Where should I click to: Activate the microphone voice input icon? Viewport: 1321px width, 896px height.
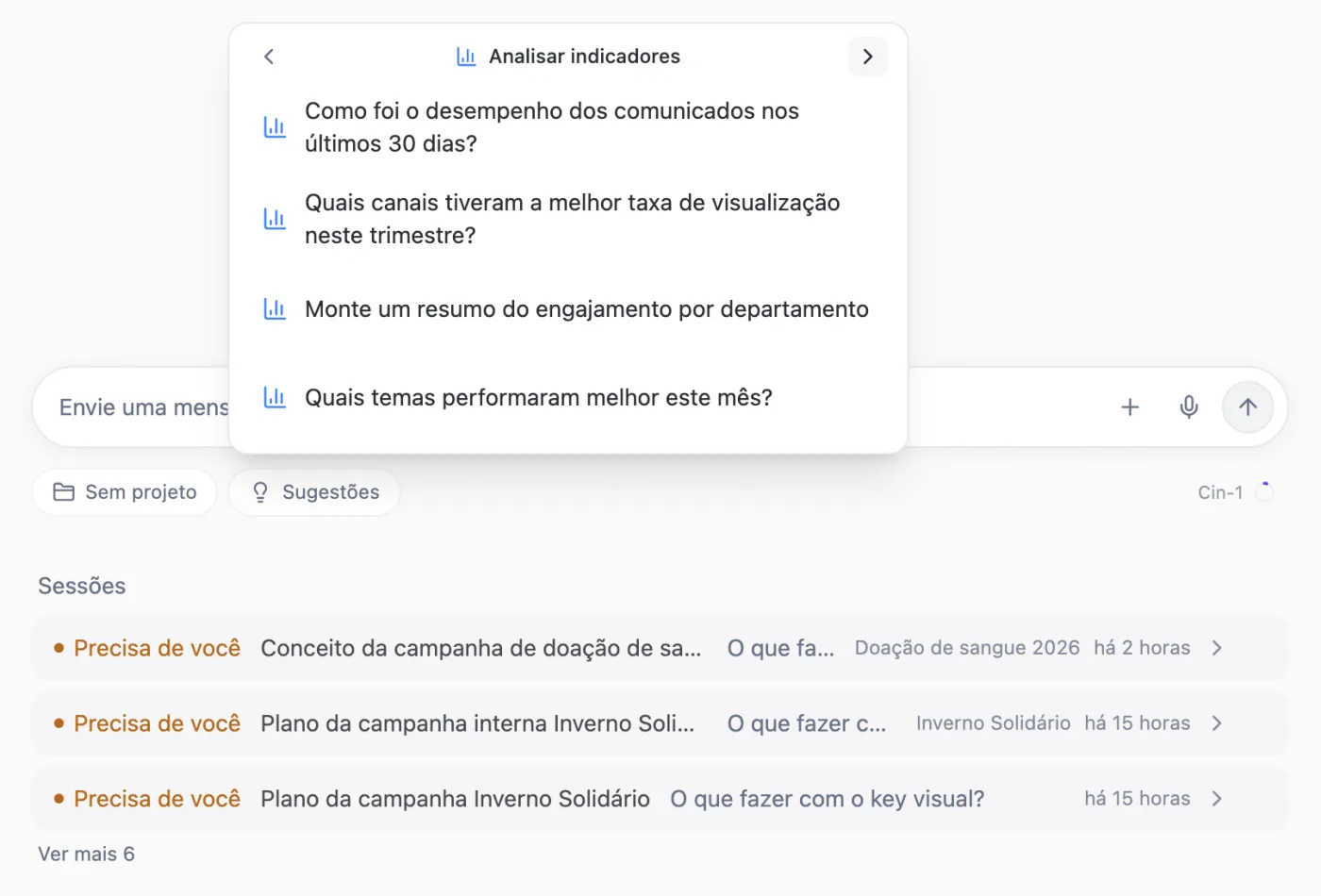coord(1189,407)
